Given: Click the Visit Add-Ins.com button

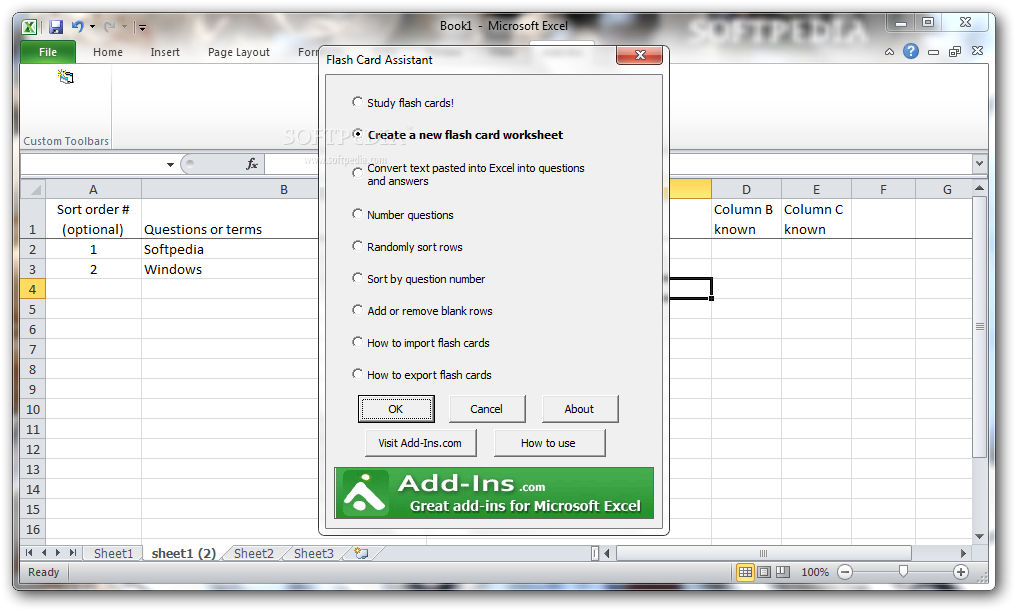Looking at the screenshot, I should click(420, 443).
